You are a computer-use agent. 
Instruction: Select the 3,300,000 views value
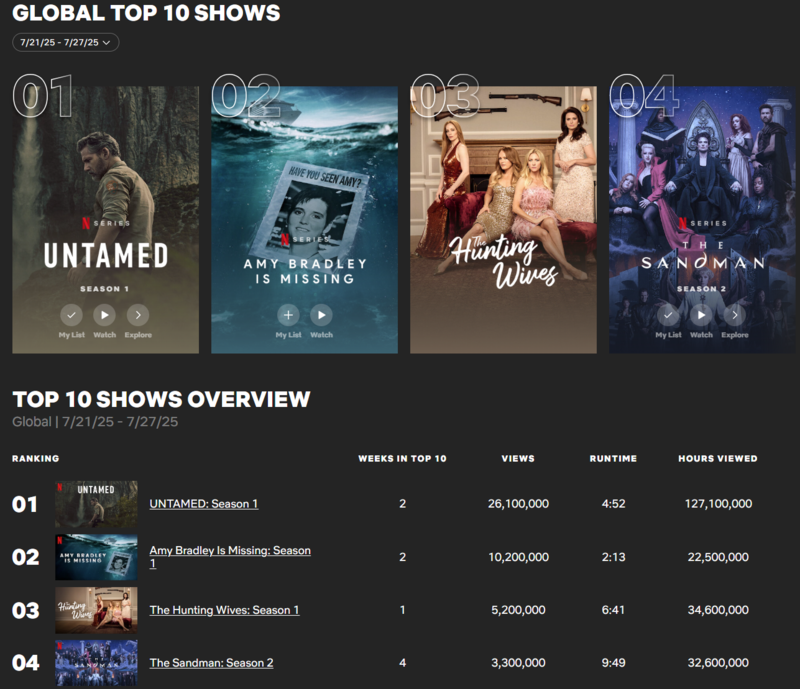tap(518, 663)
